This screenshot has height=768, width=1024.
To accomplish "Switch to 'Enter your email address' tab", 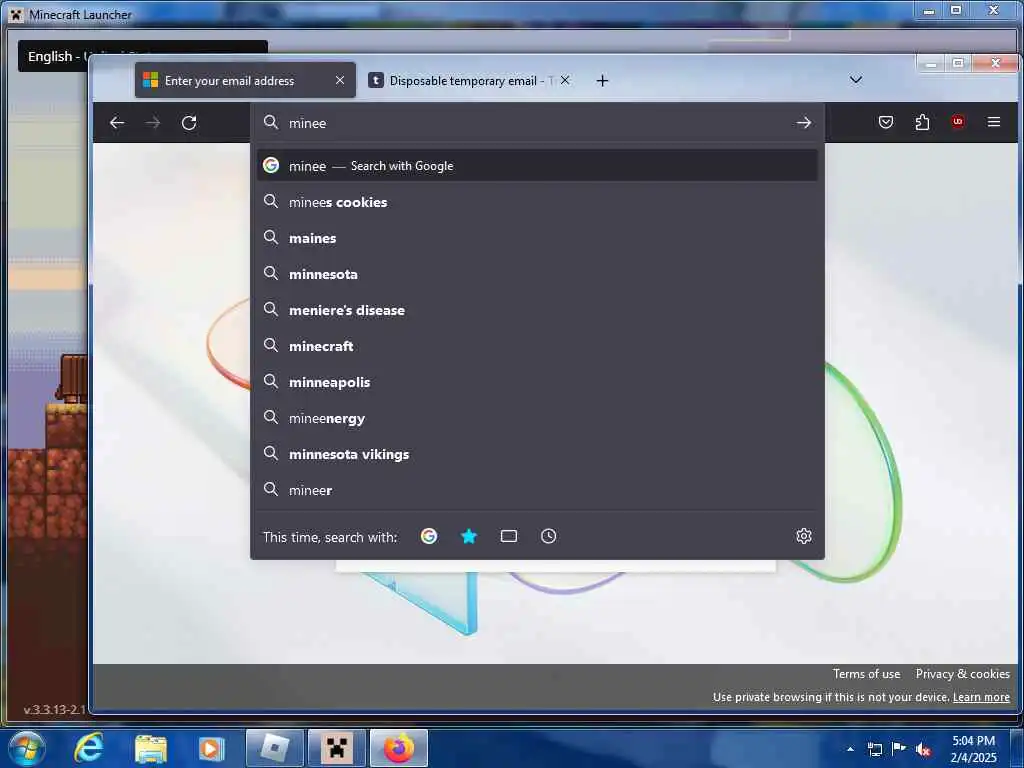I will click(x=246, y=80).
